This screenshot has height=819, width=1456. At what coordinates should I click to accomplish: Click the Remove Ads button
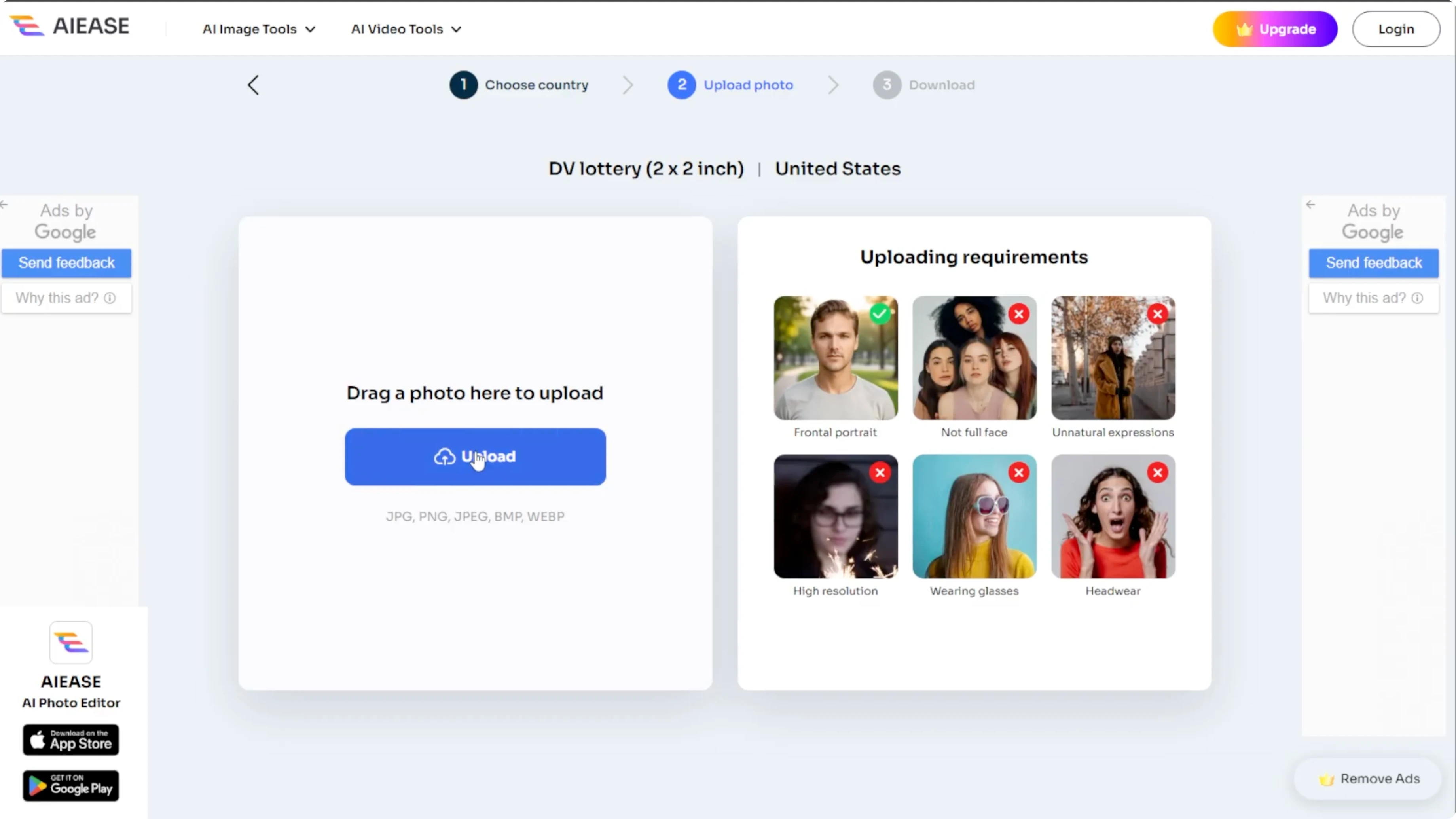pos(1368,779)
